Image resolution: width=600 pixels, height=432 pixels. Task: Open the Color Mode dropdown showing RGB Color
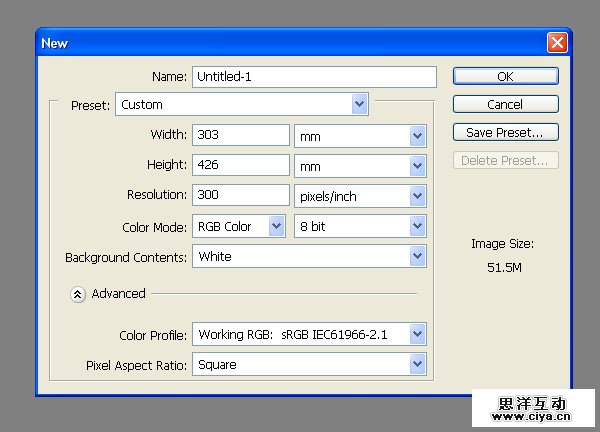pos(240,227)
